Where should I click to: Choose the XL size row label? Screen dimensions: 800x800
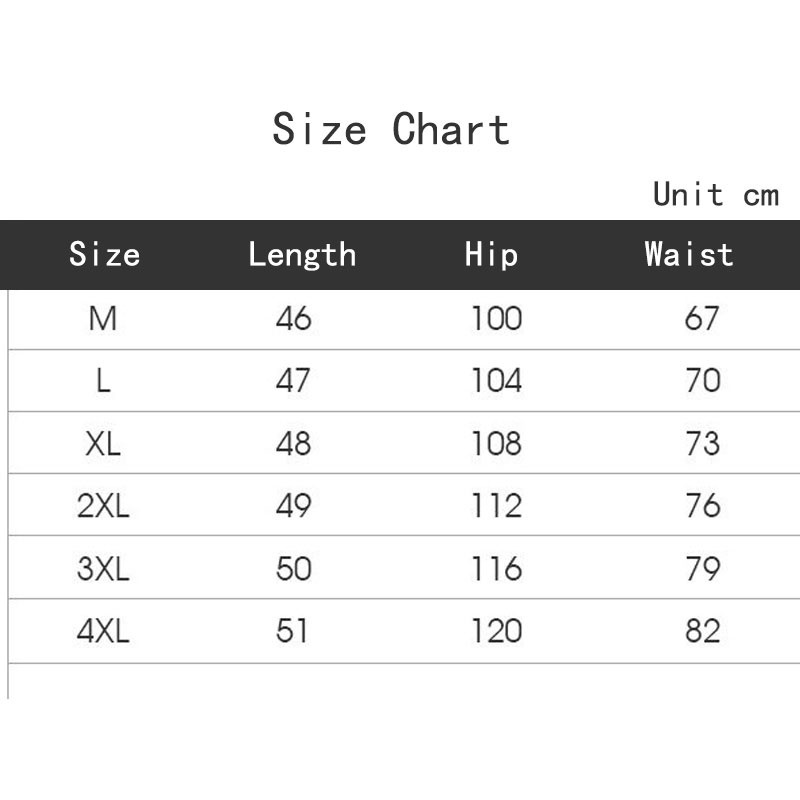103,444
